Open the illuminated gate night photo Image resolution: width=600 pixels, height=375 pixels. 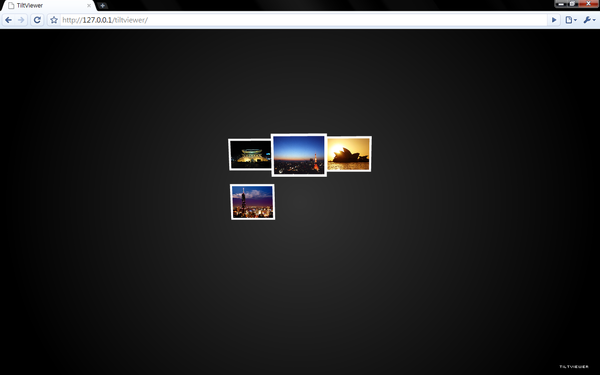click(x=250, y=155)
